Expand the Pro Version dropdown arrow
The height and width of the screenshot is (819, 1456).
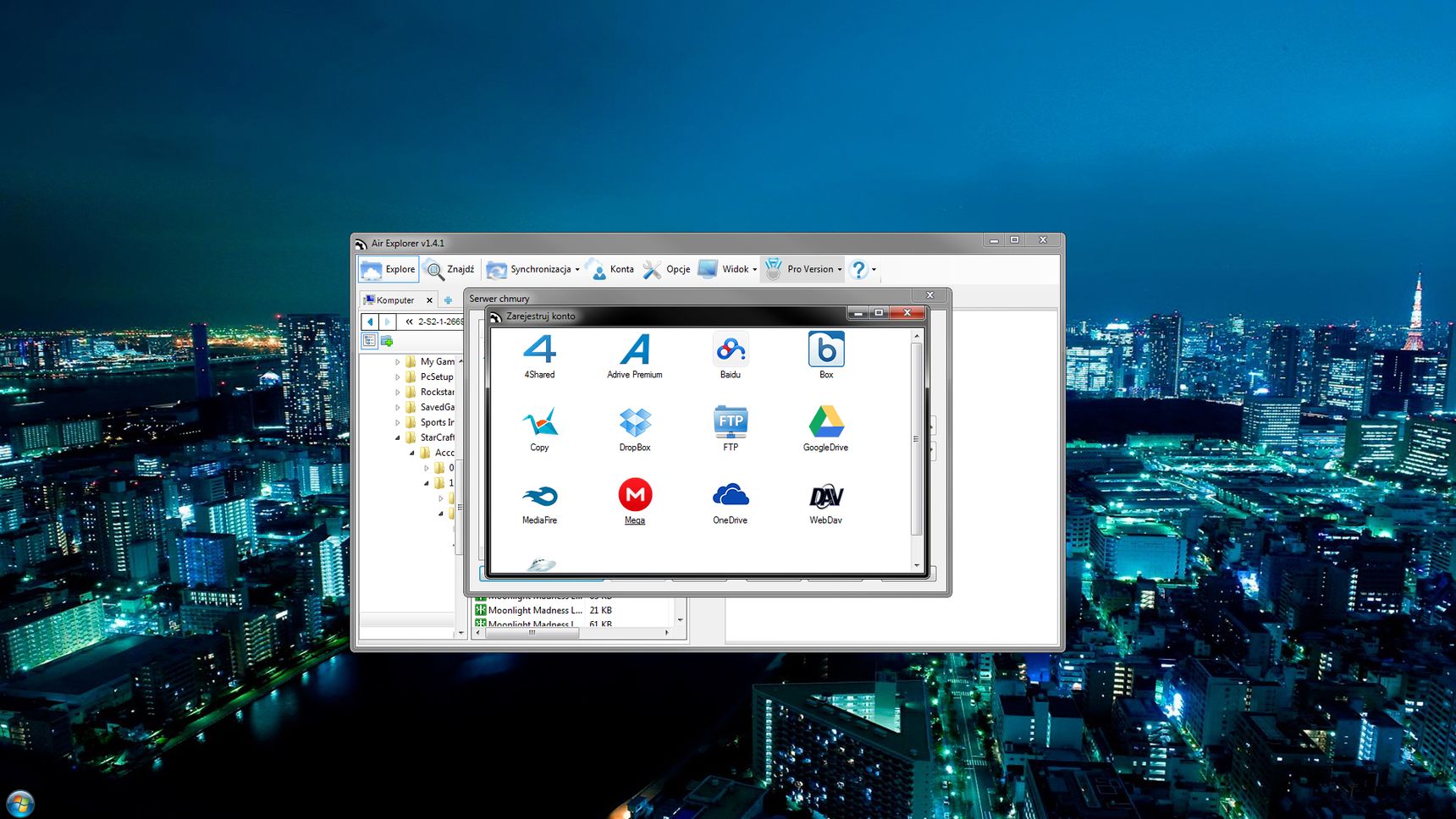pos(840,270)
